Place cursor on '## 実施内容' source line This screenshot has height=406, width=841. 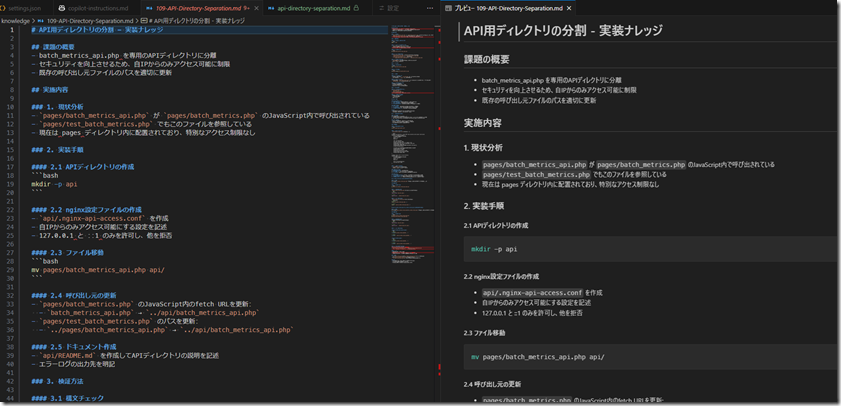pos(49,90)
